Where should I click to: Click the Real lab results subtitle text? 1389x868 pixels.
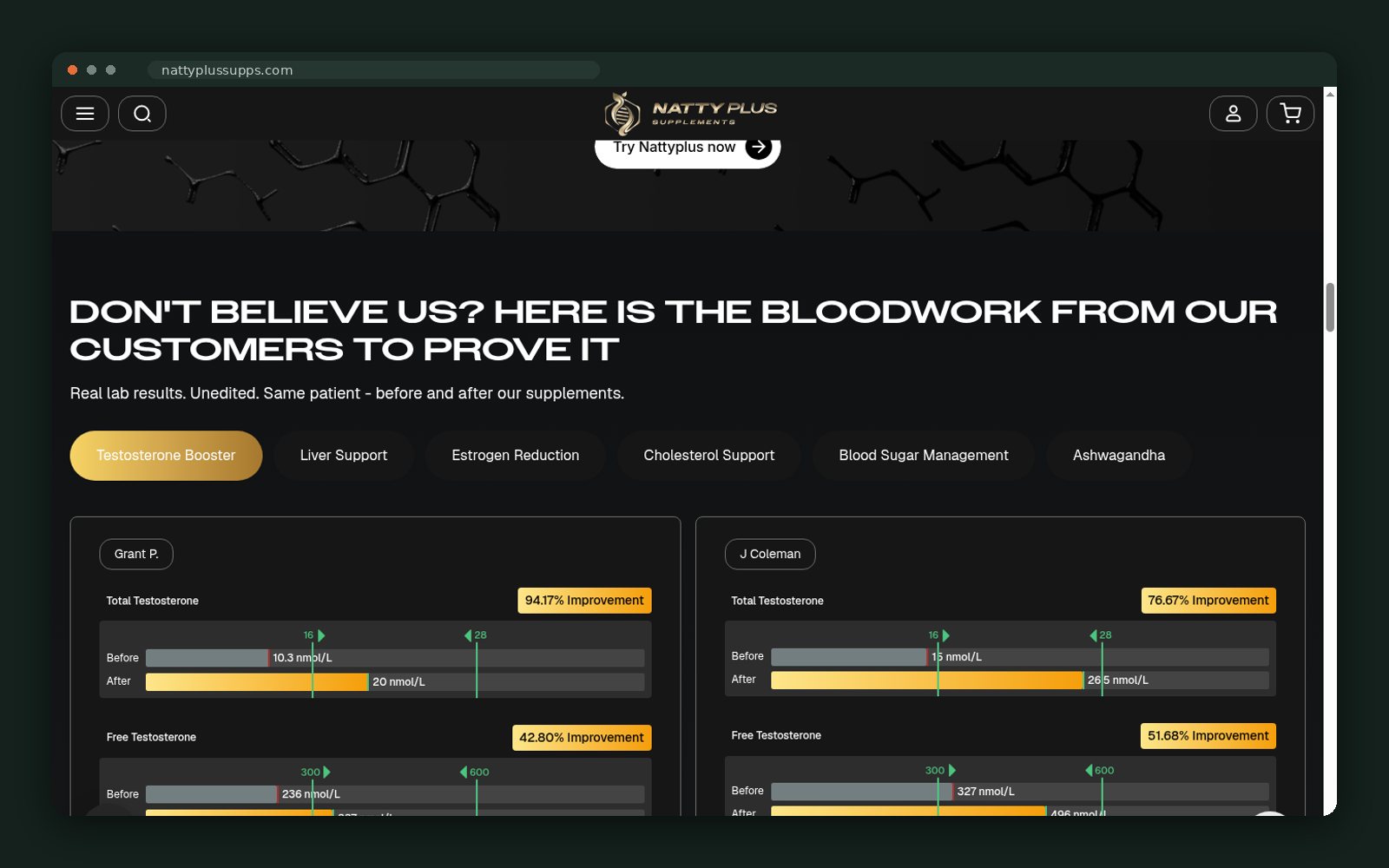[347, 393]
